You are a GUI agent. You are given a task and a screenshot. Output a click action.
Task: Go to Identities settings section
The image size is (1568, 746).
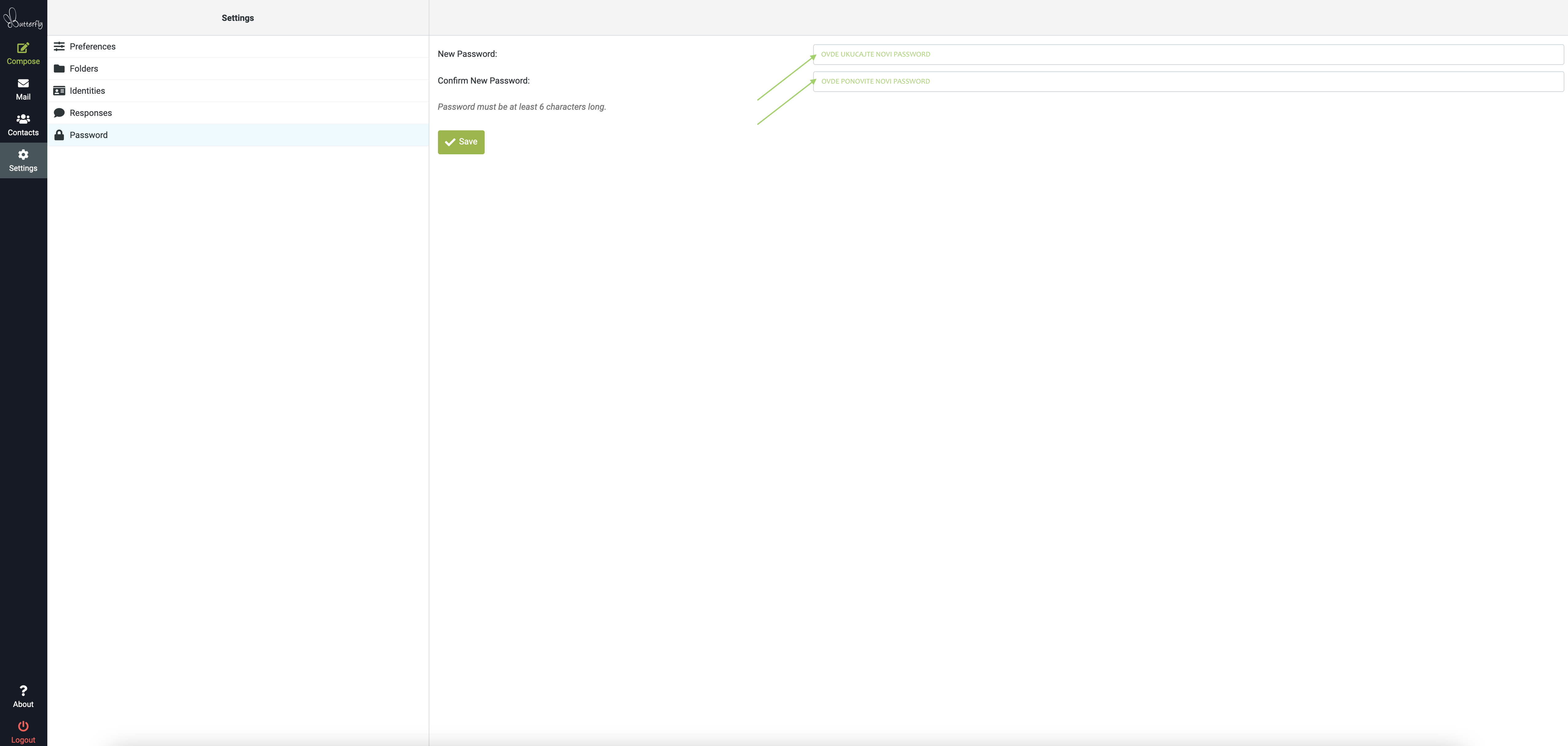pos(87,91)
